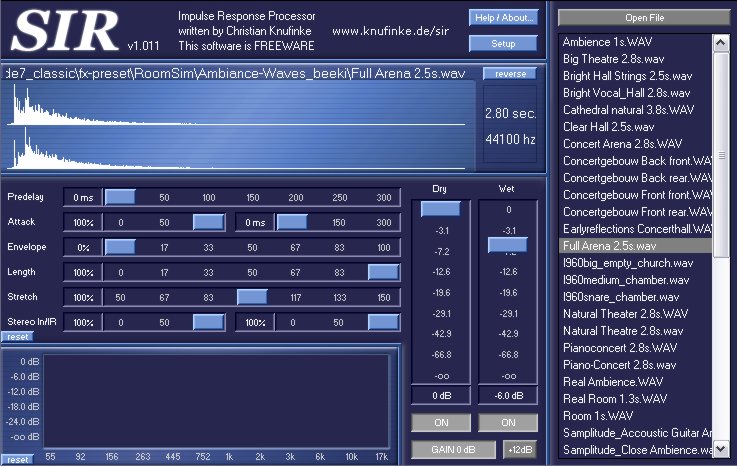Click the impulse response waveform display
Screen dimensions: 737x466
pos(239,126)
